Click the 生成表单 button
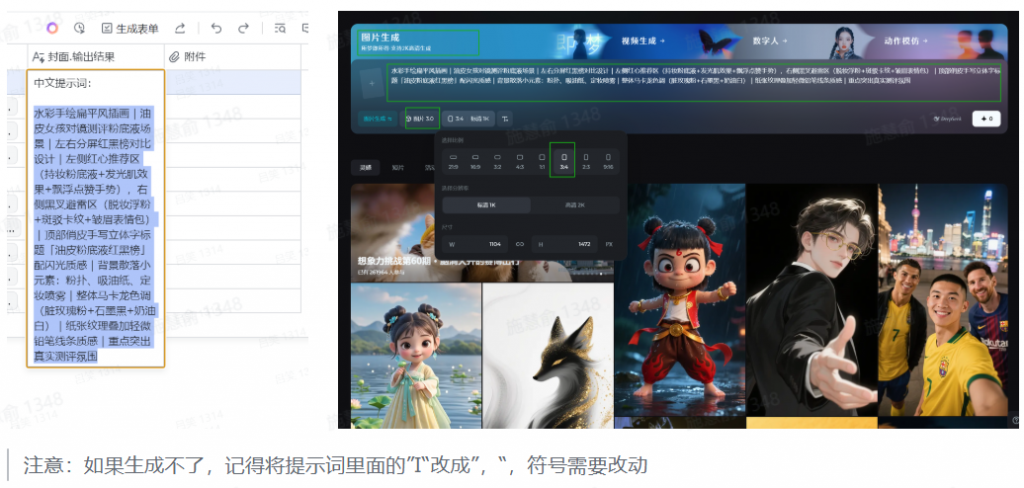The image size is (1024, 488). (x=131, y=28)
